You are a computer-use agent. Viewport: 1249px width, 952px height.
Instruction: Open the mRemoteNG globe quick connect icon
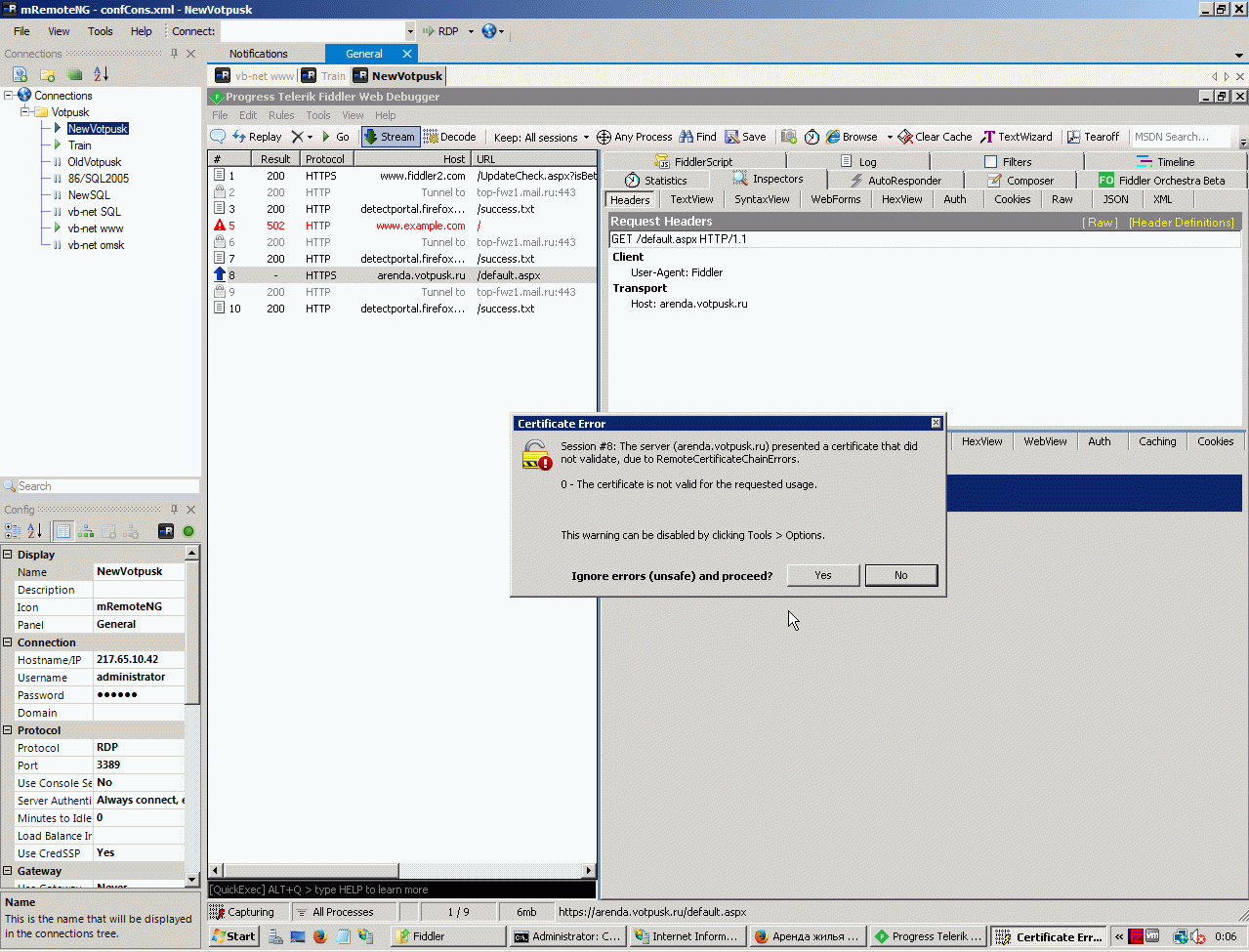(x=489, y=31)
